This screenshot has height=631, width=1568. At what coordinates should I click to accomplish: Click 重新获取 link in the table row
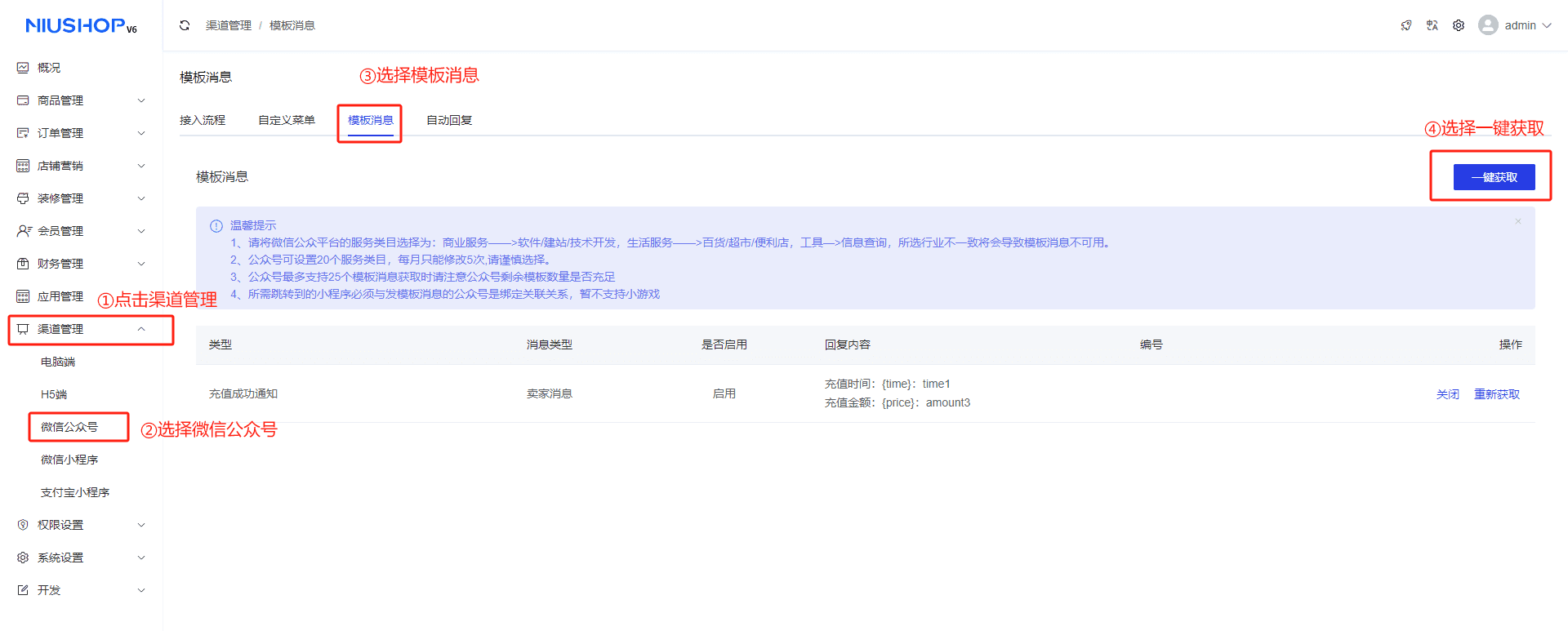pyautogui.click(x=1496, y=394)
